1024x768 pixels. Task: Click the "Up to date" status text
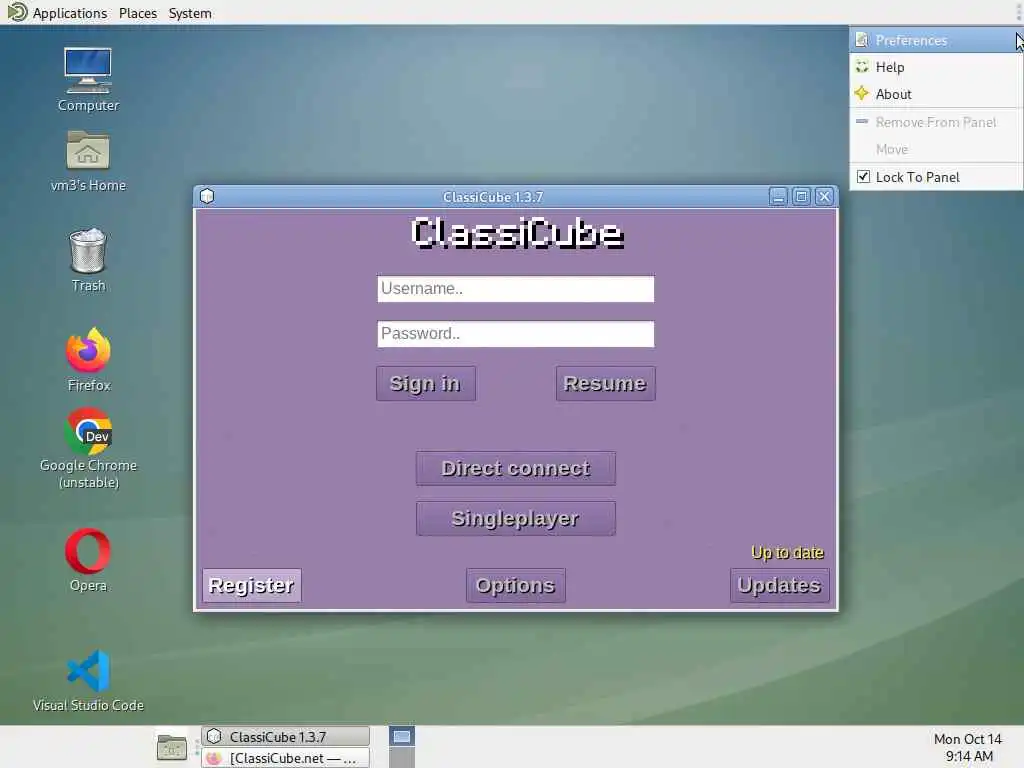pos(788,552)
